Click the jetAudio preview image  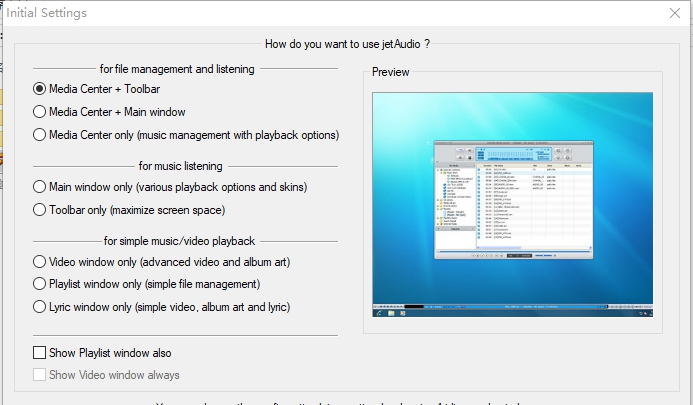click(x=512, y=204)
